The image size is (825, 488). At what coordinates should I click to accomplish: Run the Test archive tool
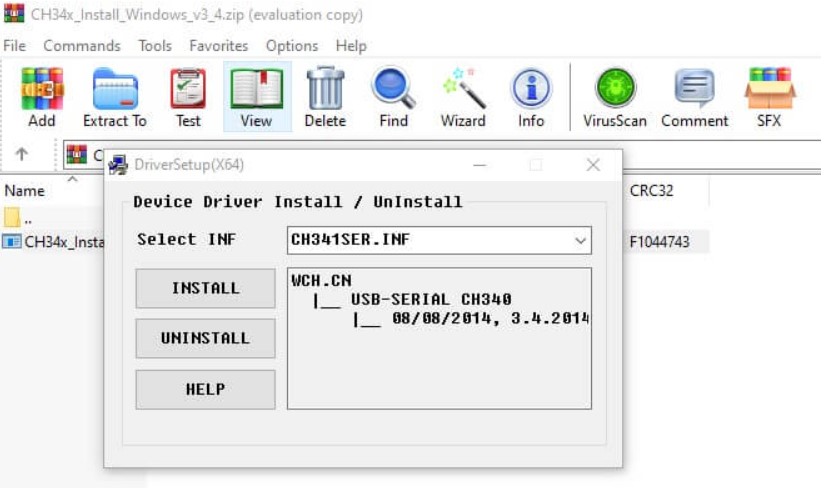click(188, 97)
